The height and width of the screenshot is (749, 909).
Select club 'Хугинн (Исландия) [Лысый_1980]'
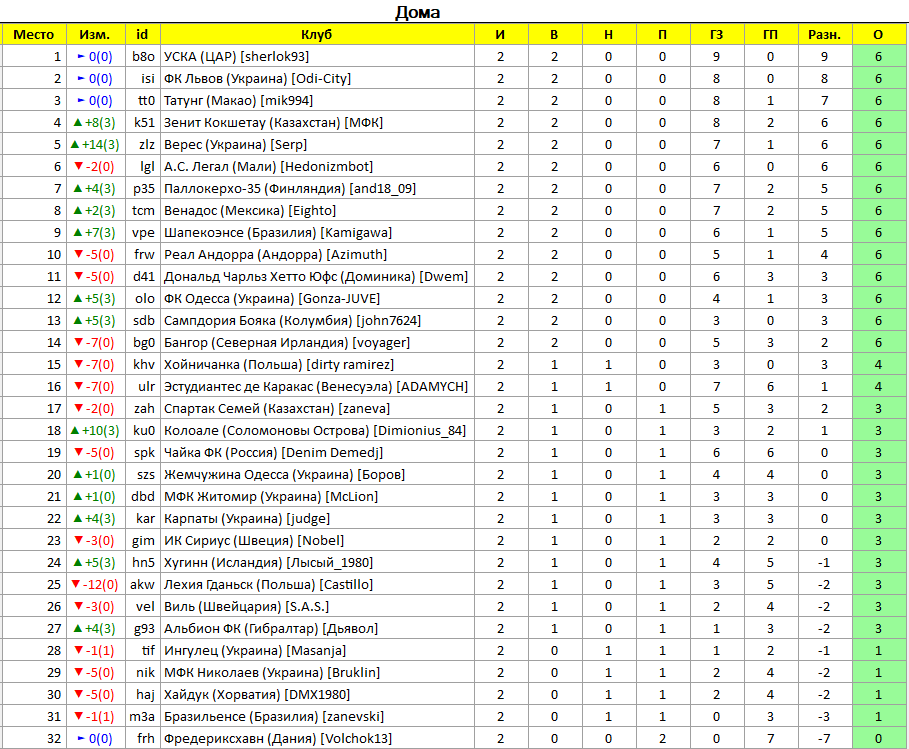click(268, 563)
